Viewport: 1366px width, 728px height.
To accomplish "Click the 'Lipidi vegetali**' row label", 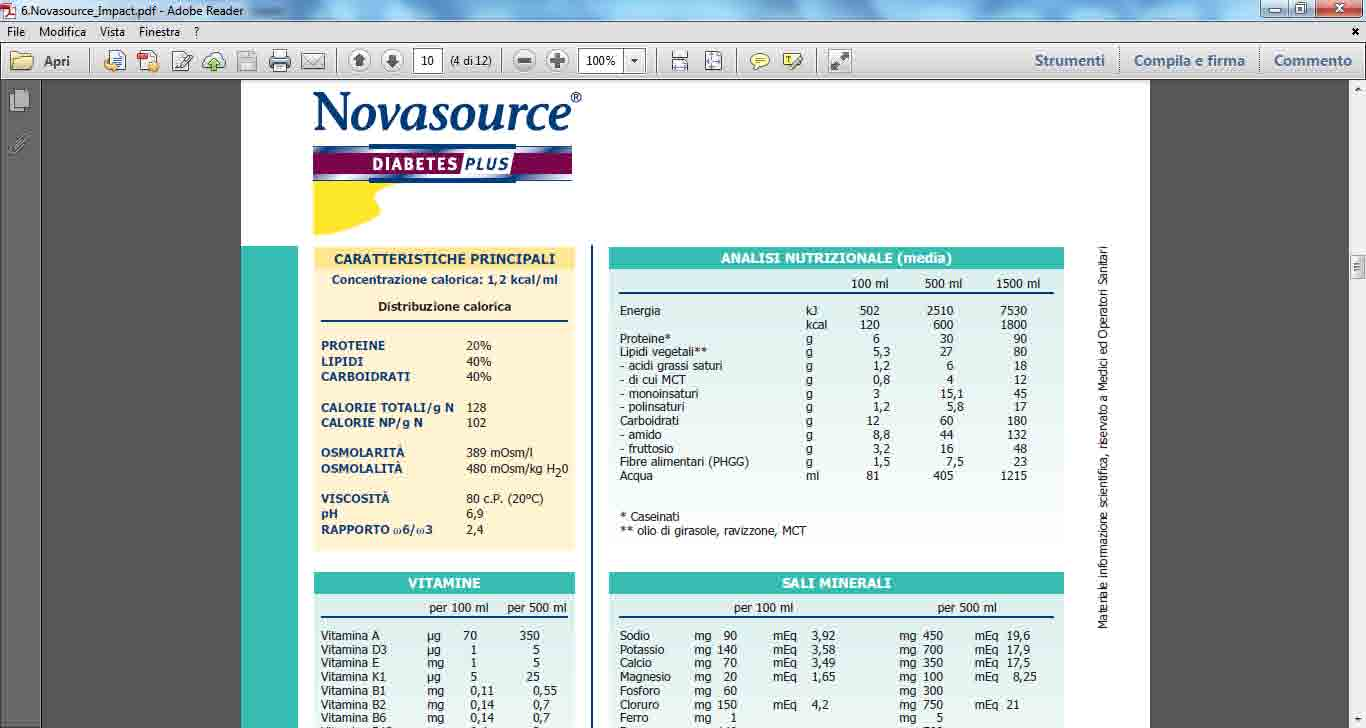I will [663, 352].
